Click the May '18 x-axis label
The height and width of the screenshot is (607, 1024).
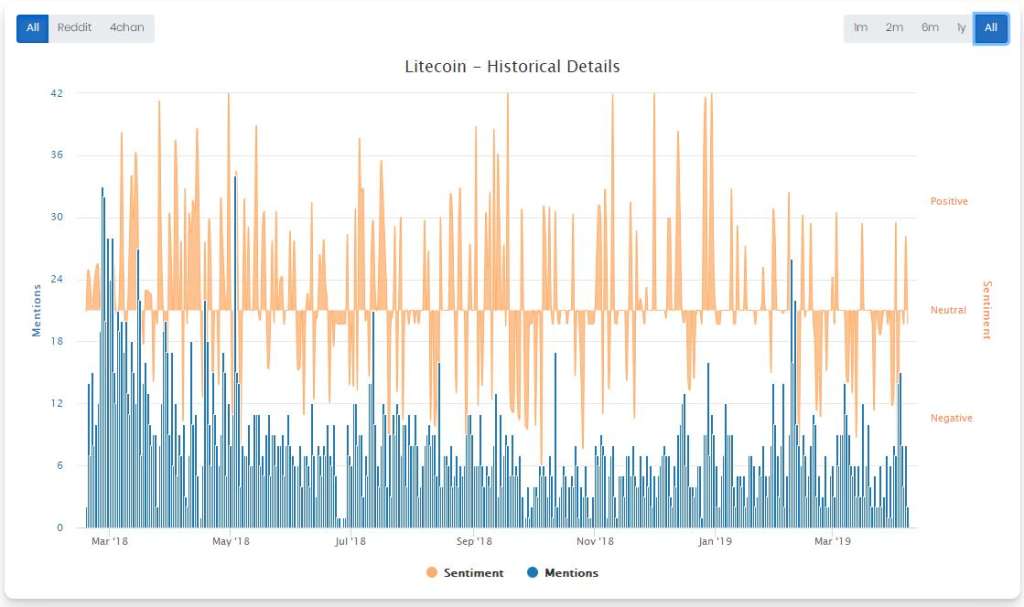(231, 541)
